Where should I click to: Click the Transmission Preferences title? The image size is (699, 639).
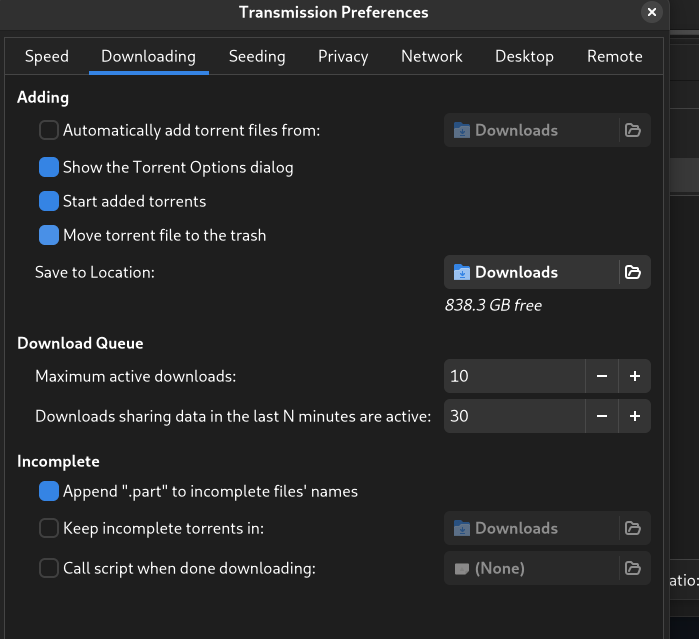(333, 12)
